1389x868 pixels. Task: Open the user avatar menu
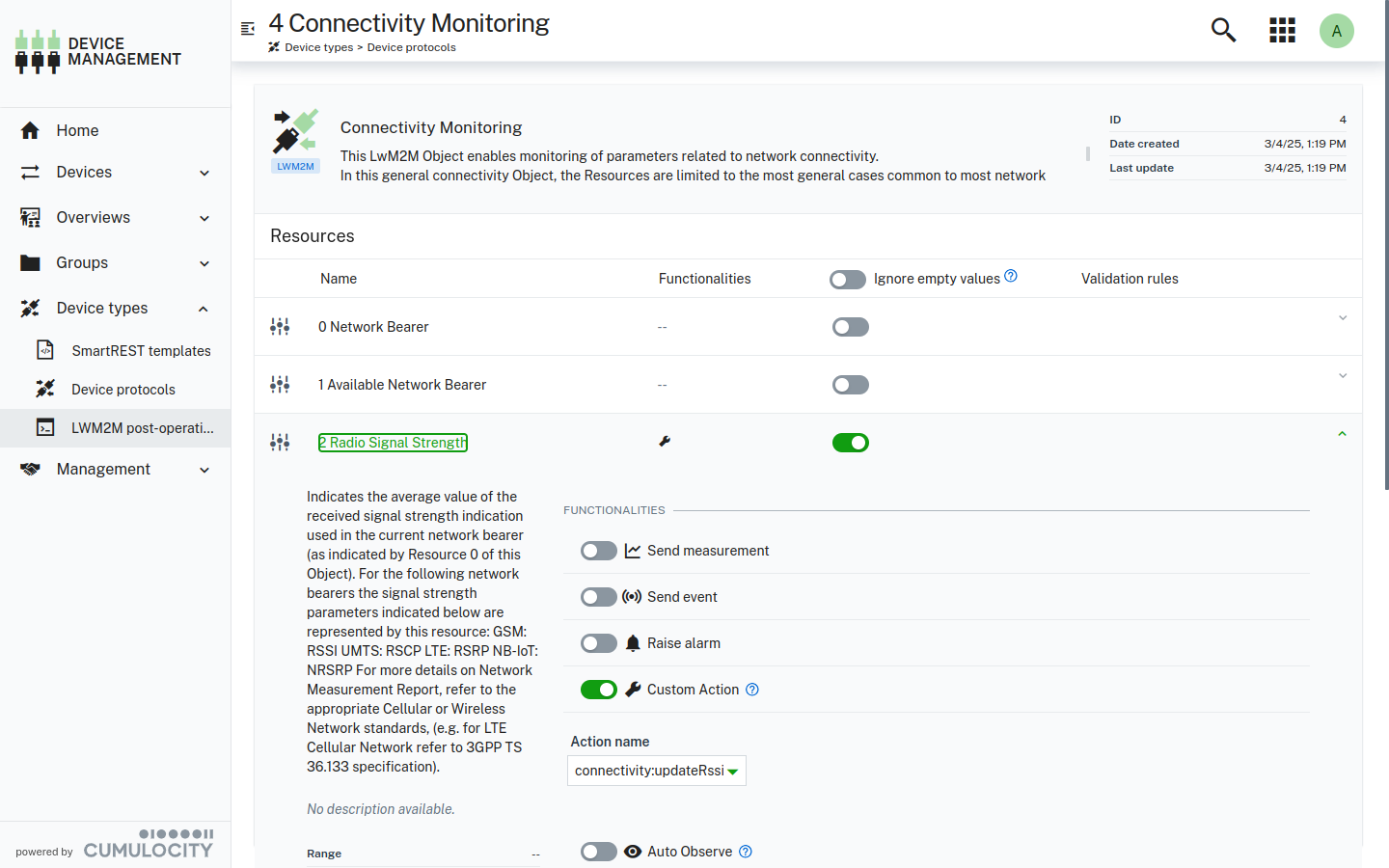point(1336,31)
